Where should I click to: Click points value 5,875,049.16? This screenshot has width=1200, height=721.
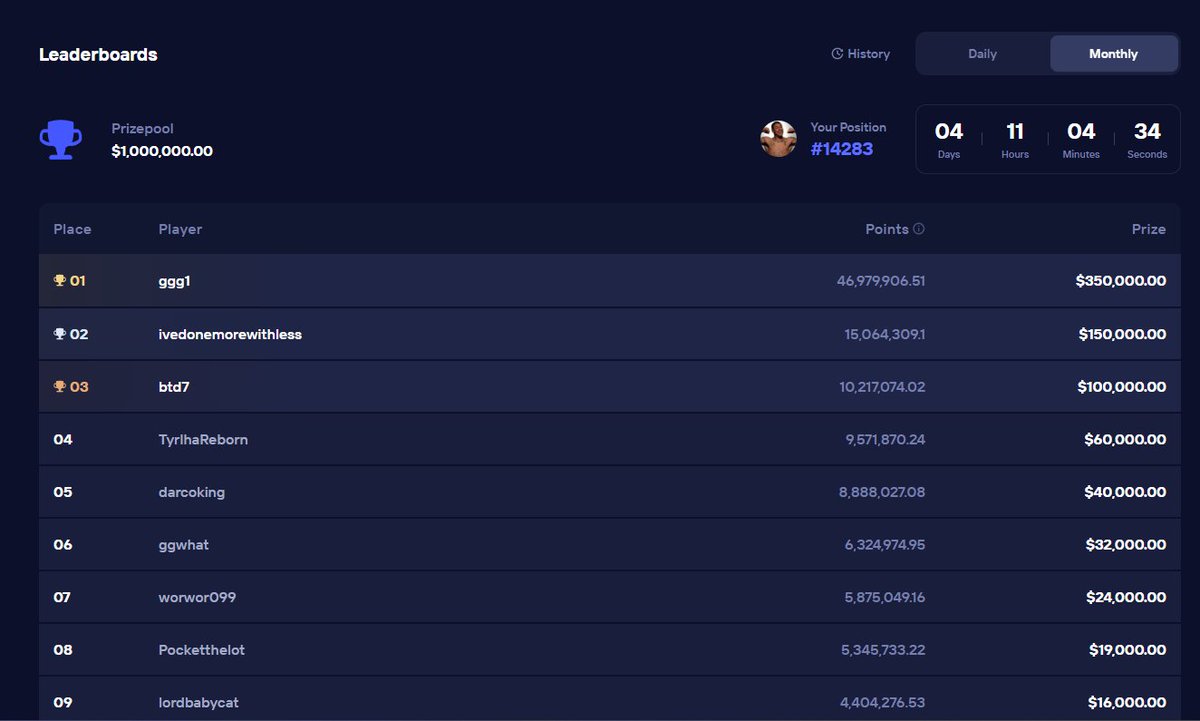click(x=885, y=597)
